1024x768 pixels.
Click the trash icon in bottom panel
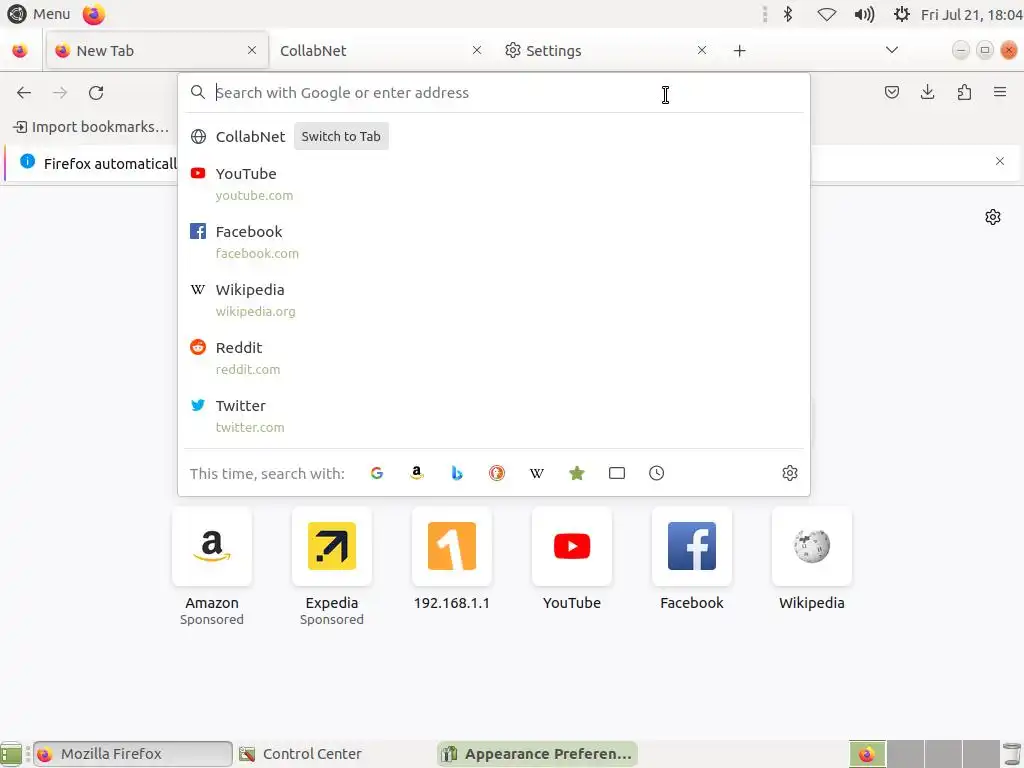coord(1012,754)
